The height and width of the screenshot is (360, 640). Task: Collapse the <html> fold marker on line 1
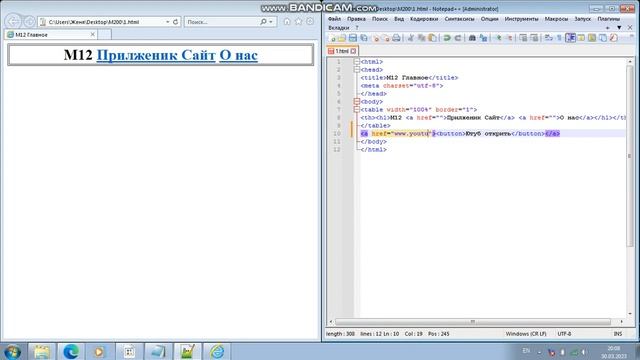tap(357, 62)
